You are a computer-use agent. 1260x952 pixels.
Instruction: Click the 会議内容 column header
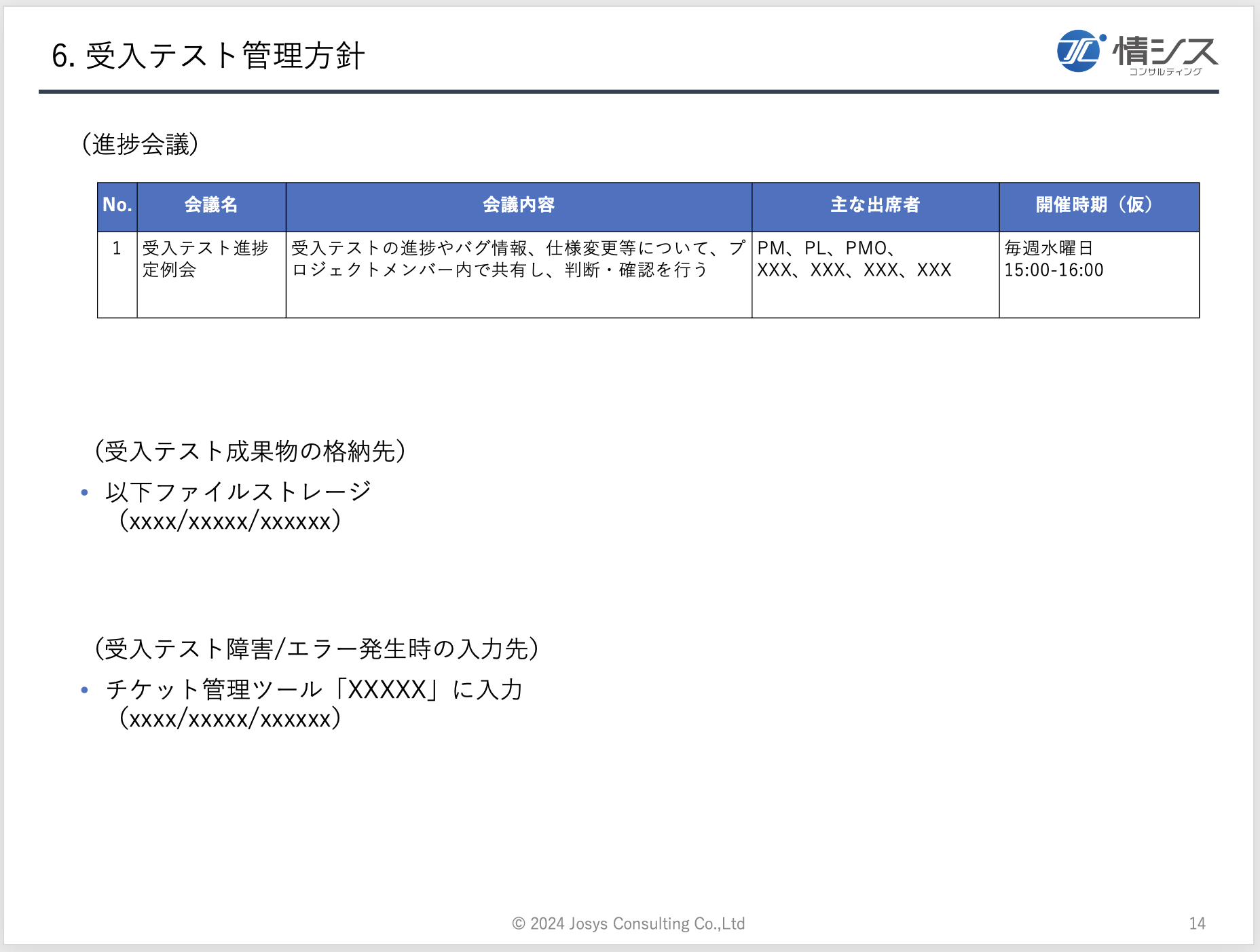point(519,206)
